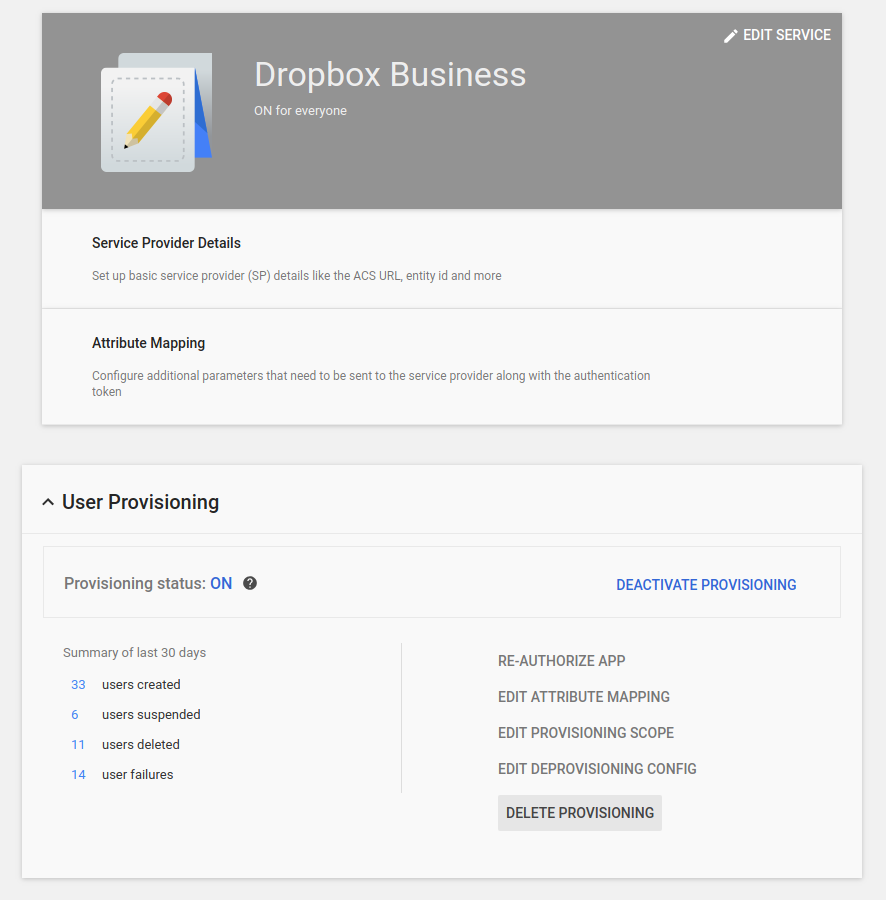Click the Dropbox Business title text
The image size is (886, 900).
390,75
